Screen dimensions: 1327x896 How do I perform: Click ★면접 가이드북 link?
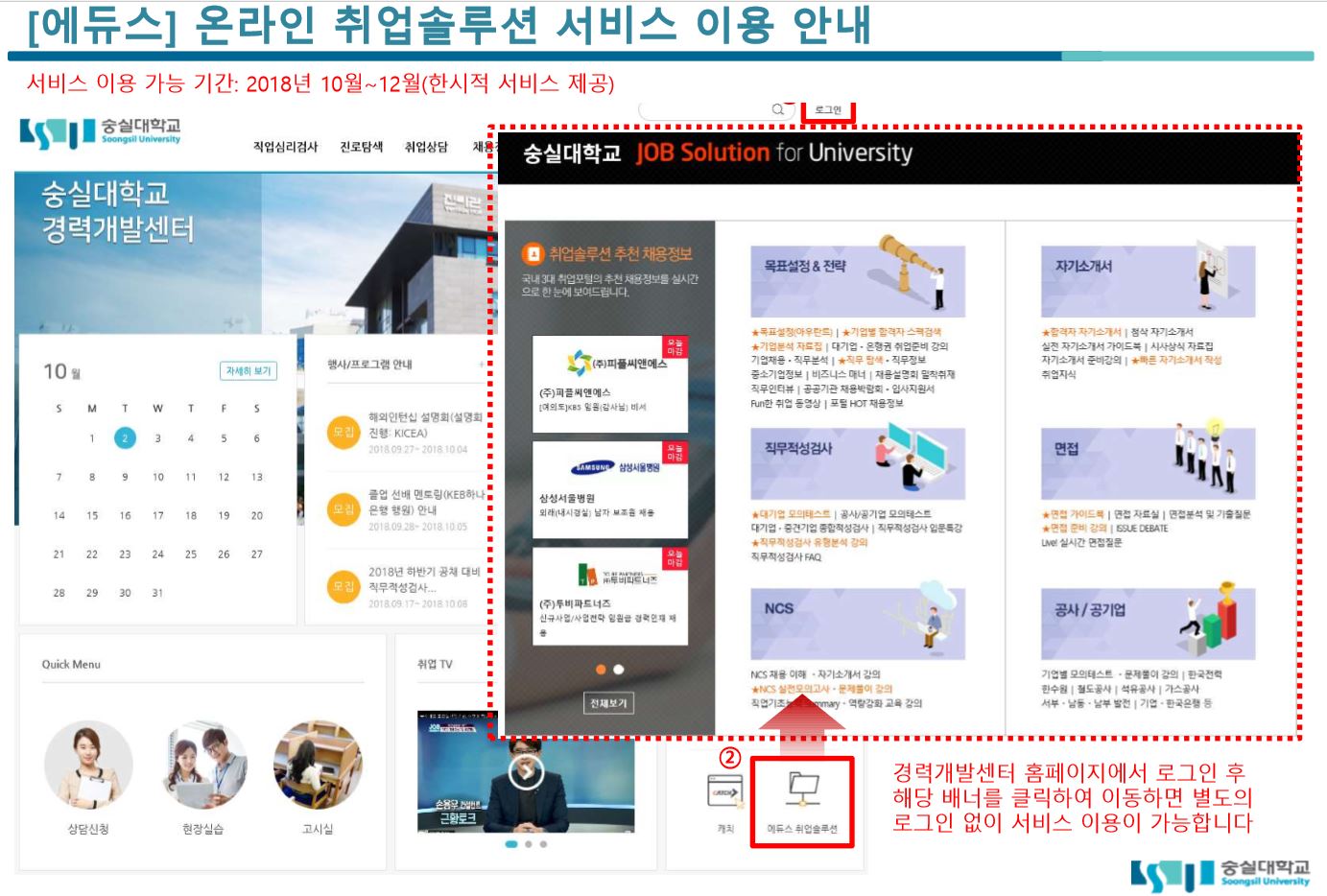1073,514
